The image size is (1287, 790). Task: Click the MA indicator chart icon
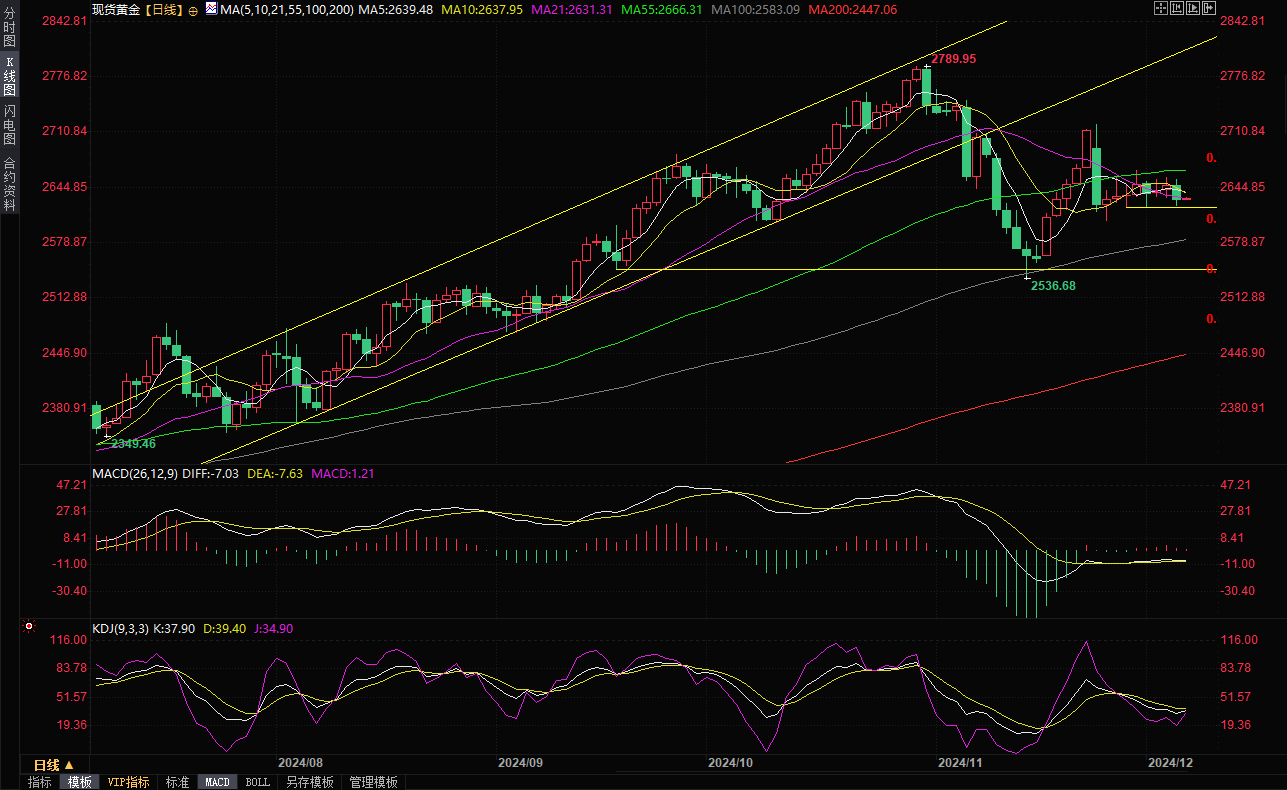pyautogui.click(x=211, y=9)
